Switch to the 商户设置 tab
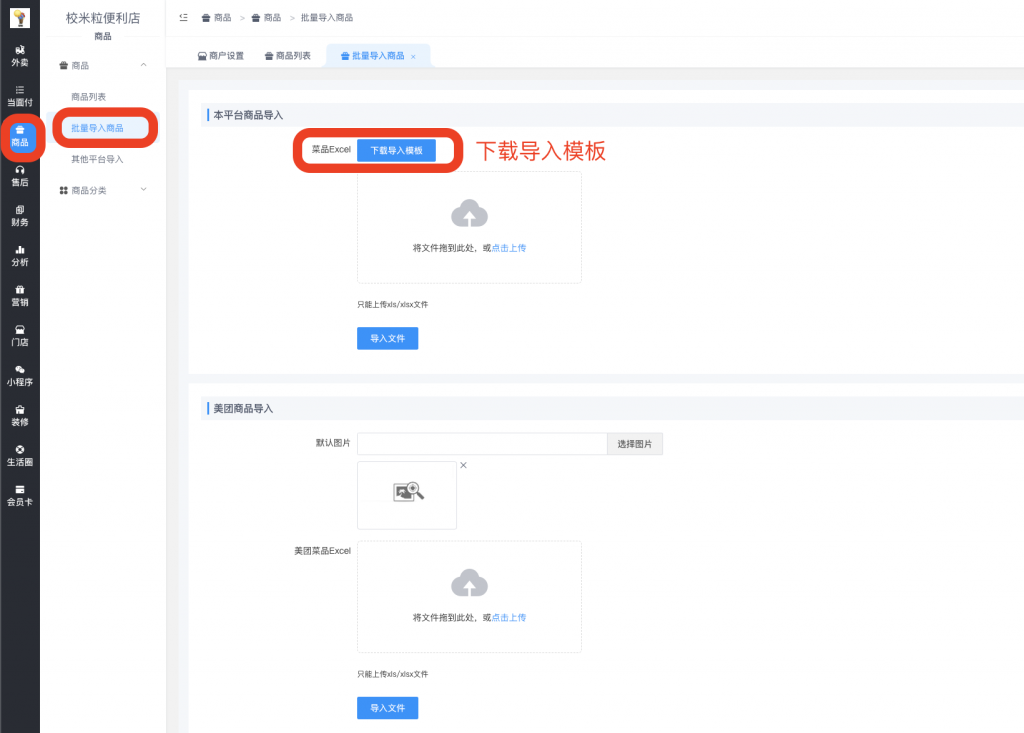This screenshot has height=733, width=1024. point(222,58)
